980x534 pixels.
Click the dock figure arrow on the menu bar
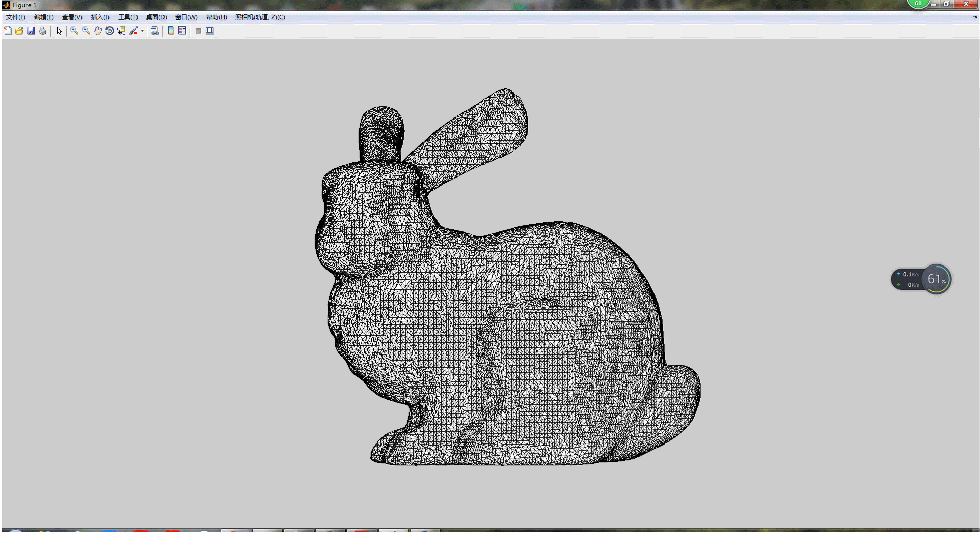[x=974, y=17]
